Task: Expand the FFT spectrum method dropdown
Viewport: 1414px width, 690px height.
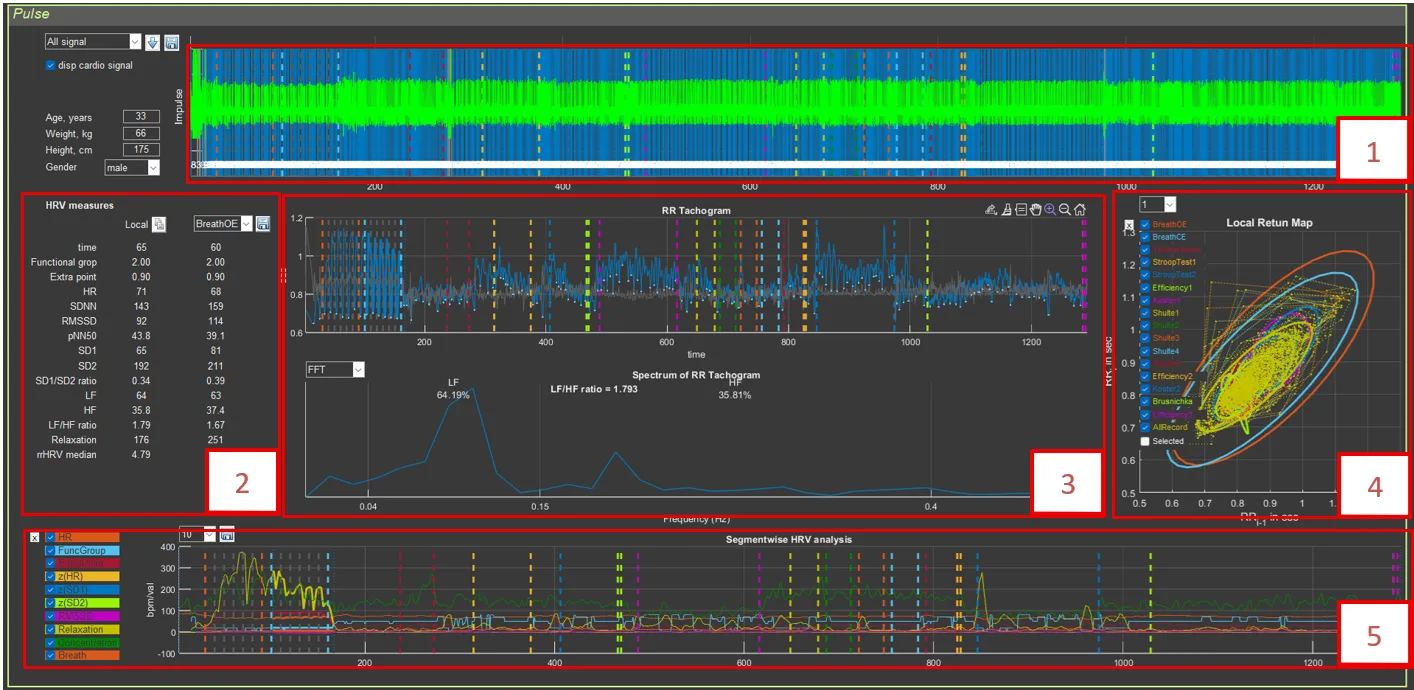Action: tap(335, 370)
